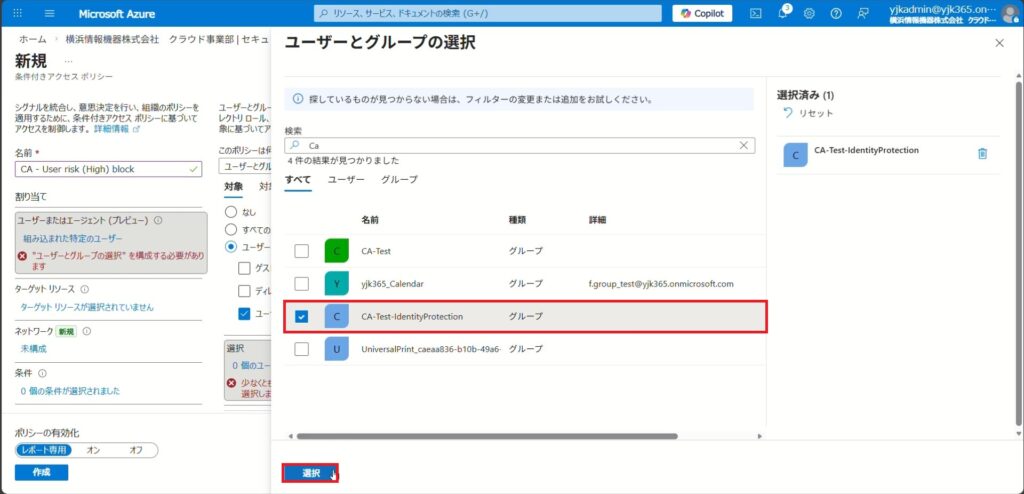Open Cloud Shell from the top bar
The width and height of the screenshot is (1024, 494).
756,13
